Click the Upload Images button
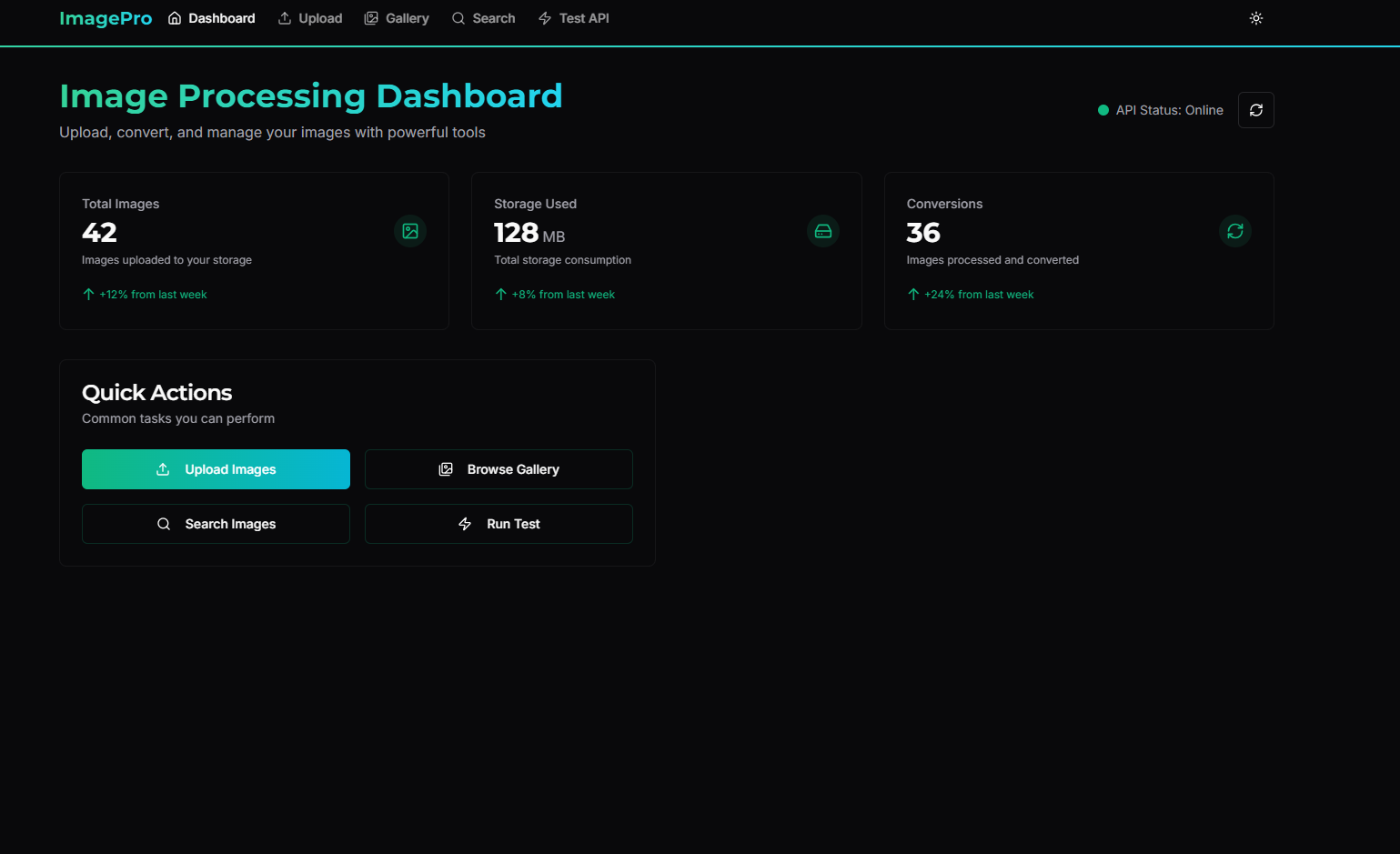1400x854 pixels. pos(216,469)
